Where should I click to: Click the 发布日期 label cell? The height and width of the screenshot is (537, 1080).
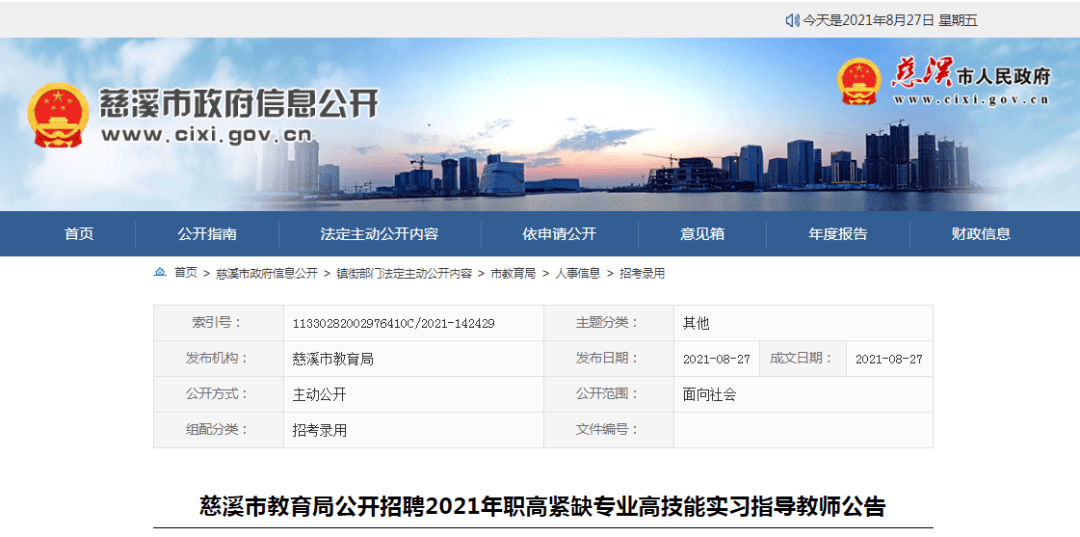pyautogui.click(x=609, y=359)
